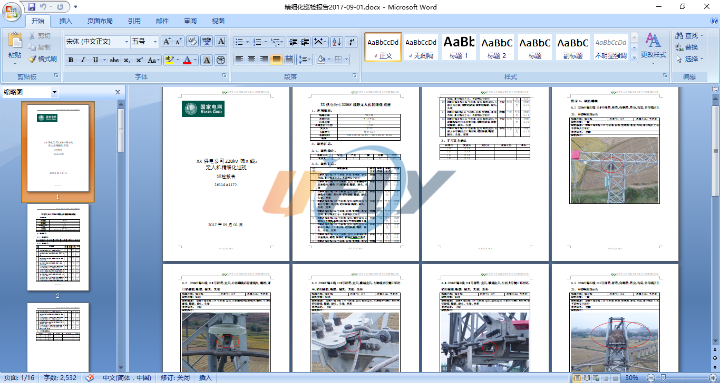Expand the thumbnail pane view selector dropdown
This screenshot has width=720, height=383.
[54, 92]
